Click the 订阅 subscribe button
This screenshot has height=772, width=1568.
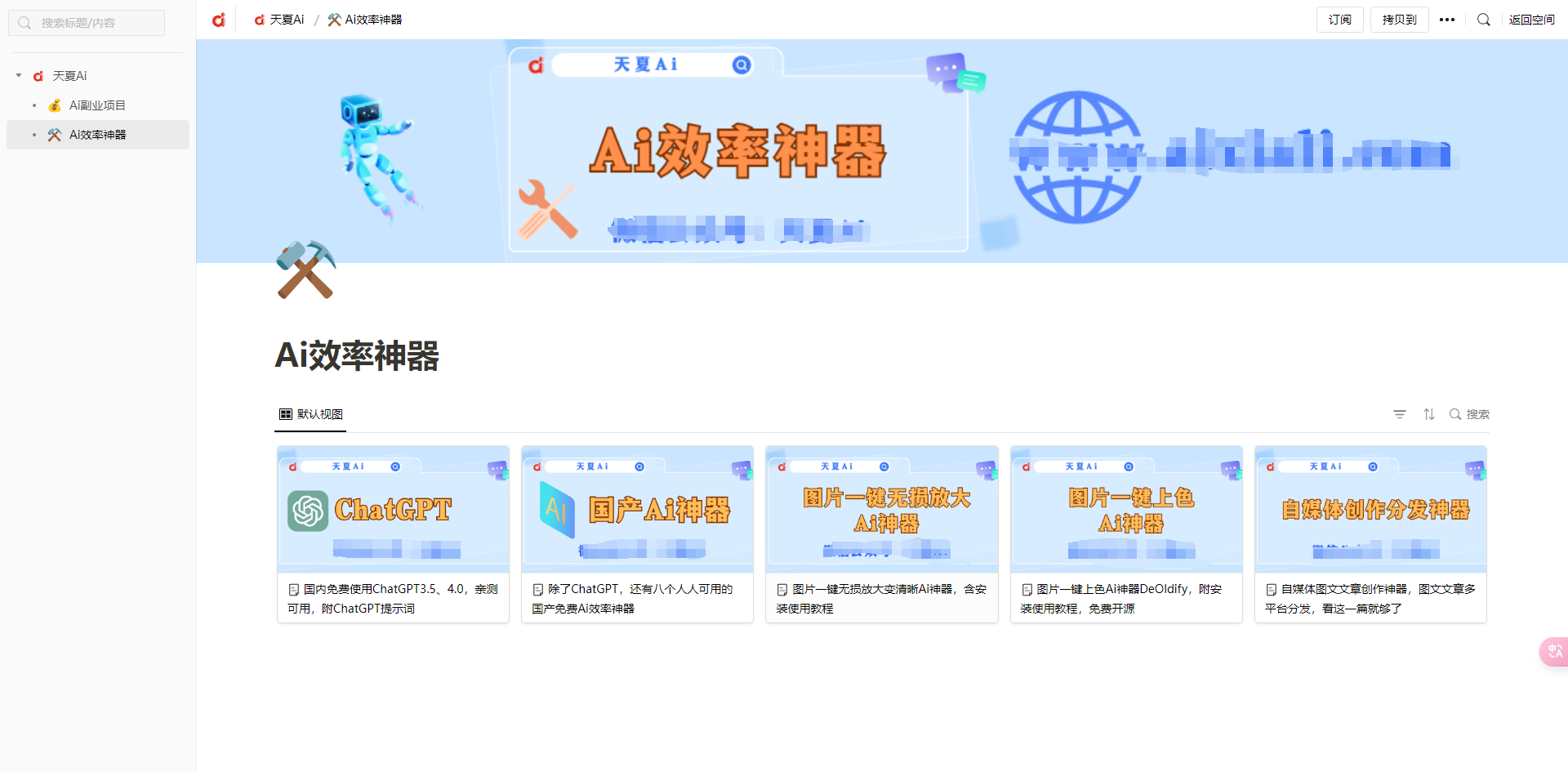click(1339, 20)
